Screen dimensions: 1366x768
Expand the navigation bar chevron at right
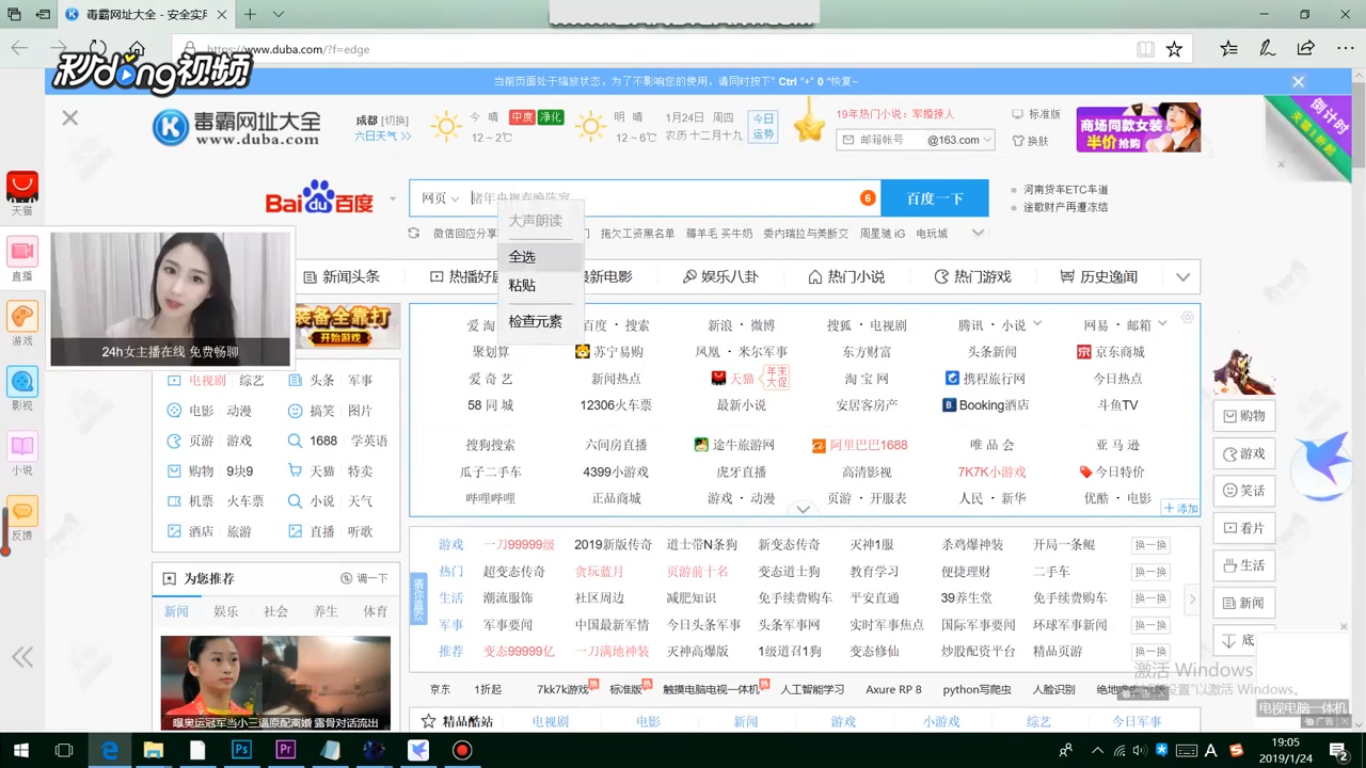[1183, 277]
